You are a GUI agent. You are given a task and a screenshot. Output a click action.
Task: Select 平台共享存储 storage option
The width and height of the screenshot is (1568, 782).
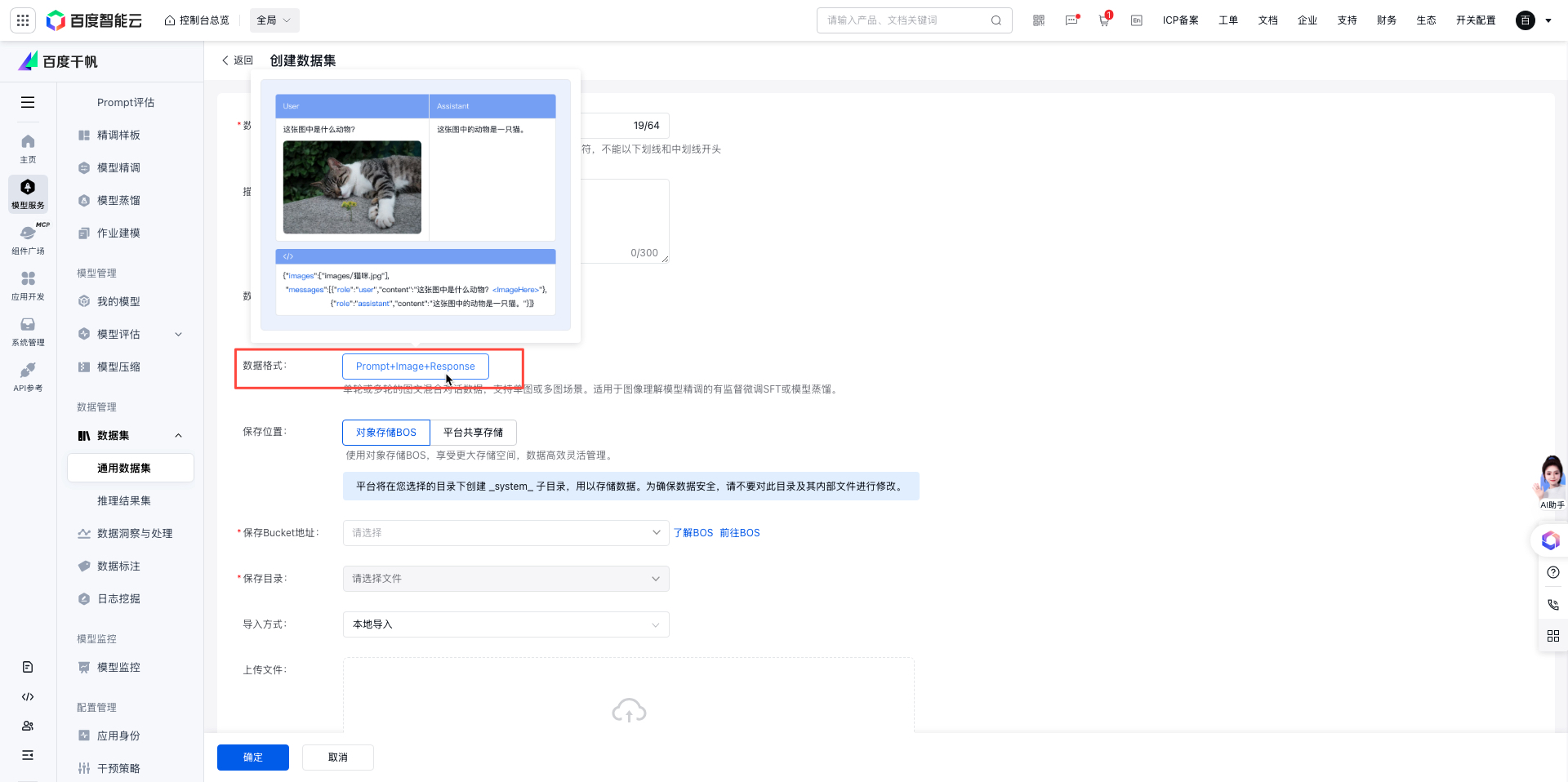pyautogui.click(x=473, y=433)
